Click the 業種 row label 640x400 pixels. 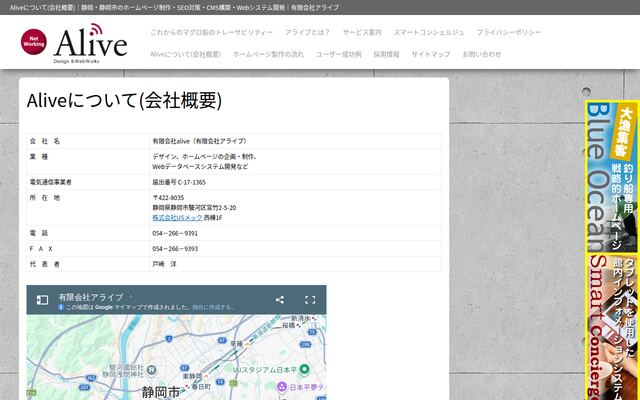click(x=39, y=156)
